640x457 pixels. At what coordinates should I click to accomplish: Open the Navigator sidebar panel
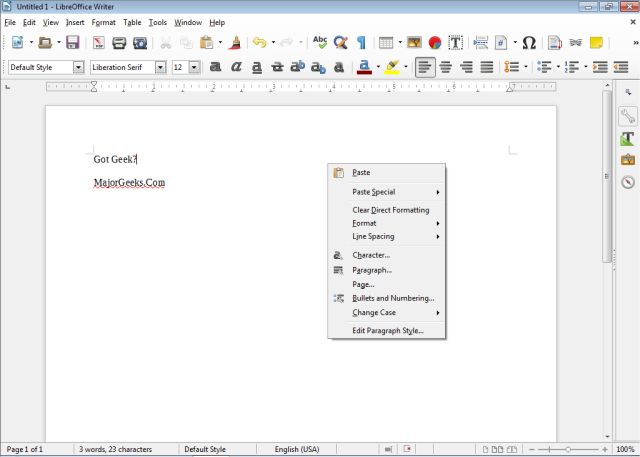pyautogui.click(x=627, y=181)
